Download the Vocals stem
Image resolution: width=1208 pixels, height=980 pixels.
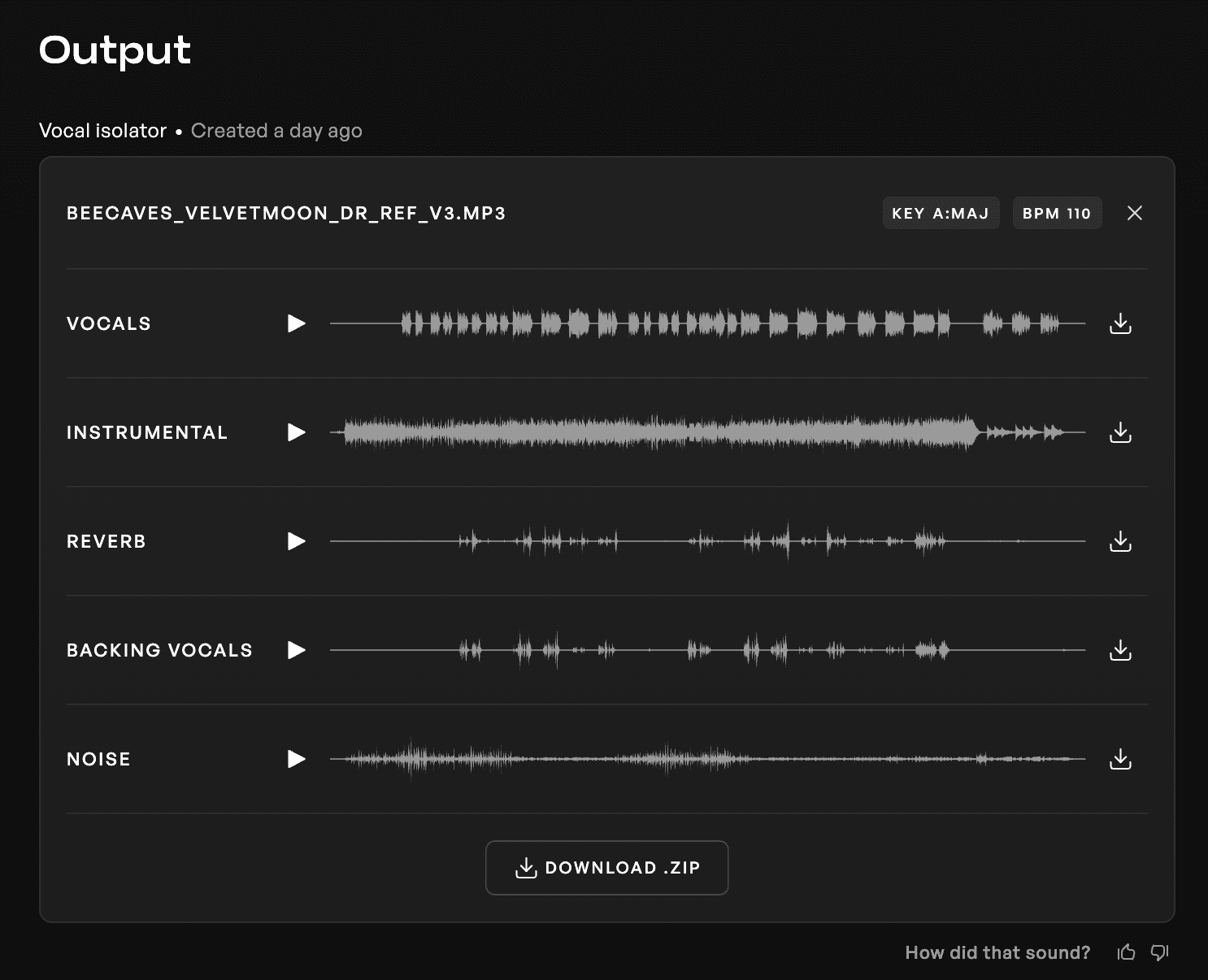tap(1120, 323)
